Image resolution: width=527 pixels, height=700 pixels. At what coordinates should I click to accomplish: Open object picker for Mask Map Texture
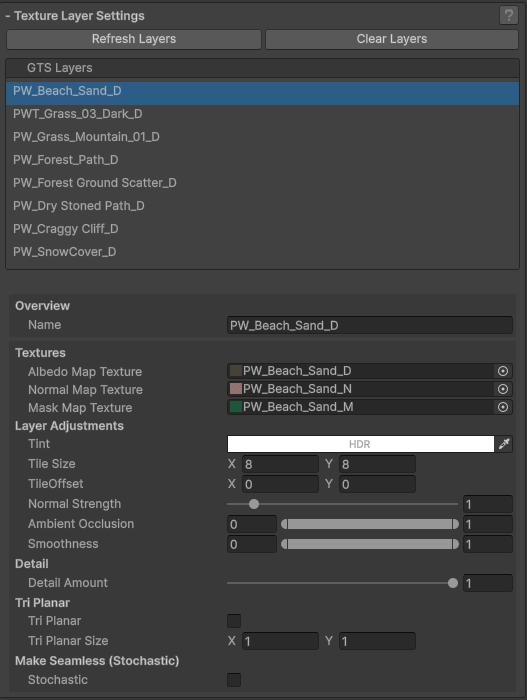[x=503, y=407]
